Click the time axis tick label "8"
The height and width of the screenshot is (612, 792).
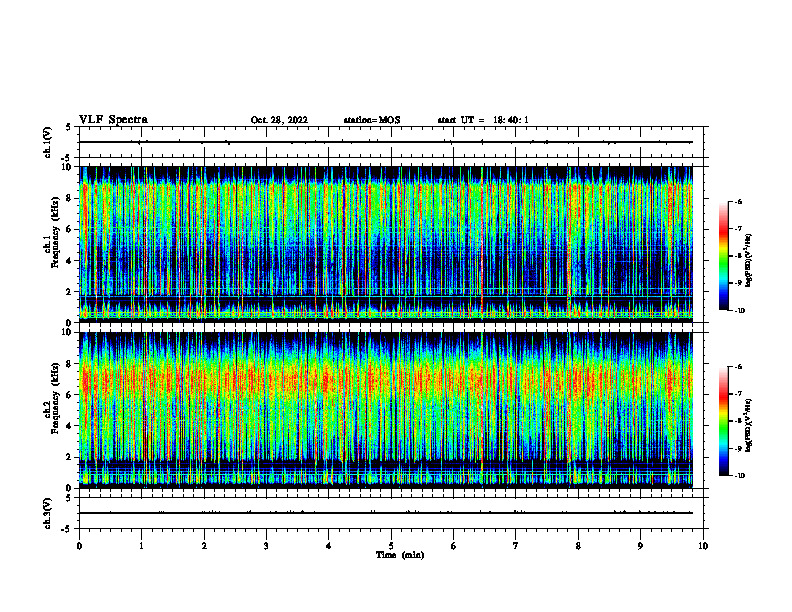coord(578,546)
